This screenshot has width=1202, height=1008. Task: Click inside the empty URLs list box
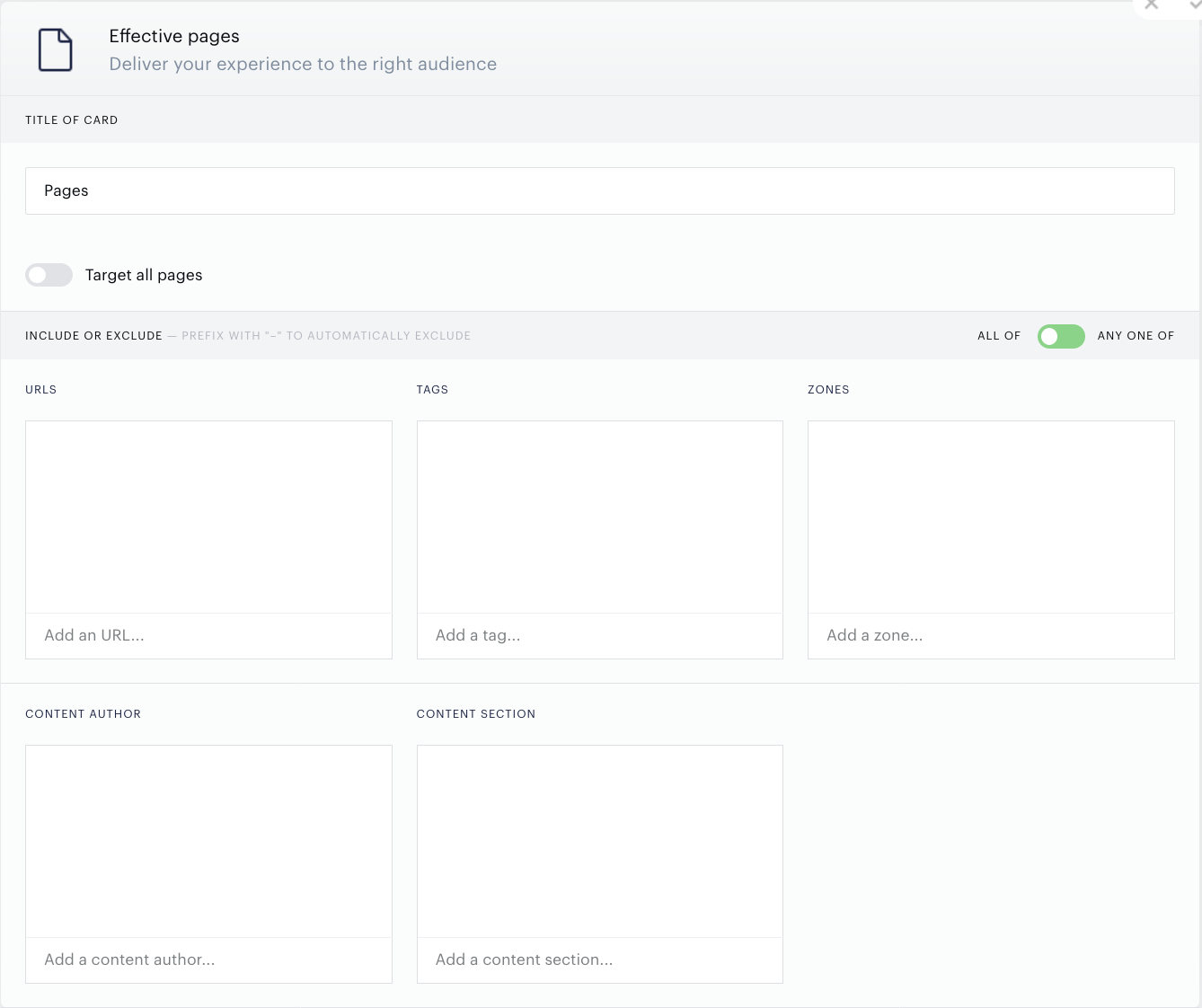point(208,517)
